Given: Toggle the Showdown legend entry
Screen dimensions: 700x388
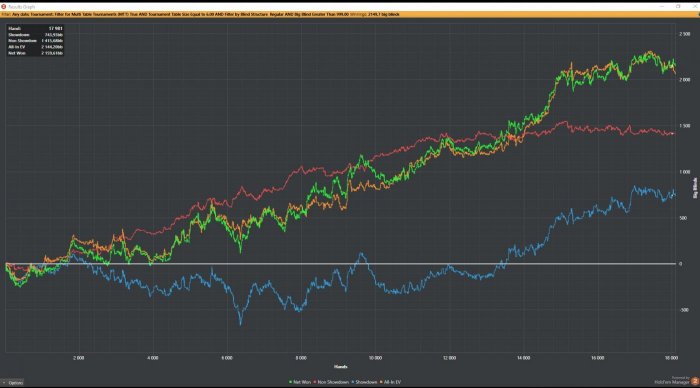Looking at the screenshot, I should [x=364, y=382].
